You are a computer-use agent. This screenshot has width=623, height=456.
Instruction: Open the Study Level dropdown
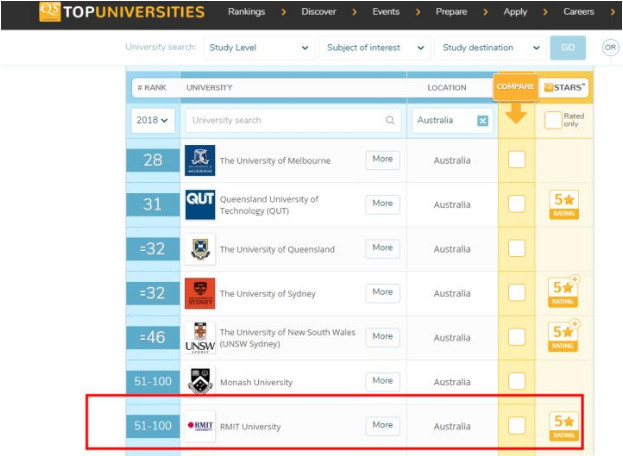click(258, 47)
